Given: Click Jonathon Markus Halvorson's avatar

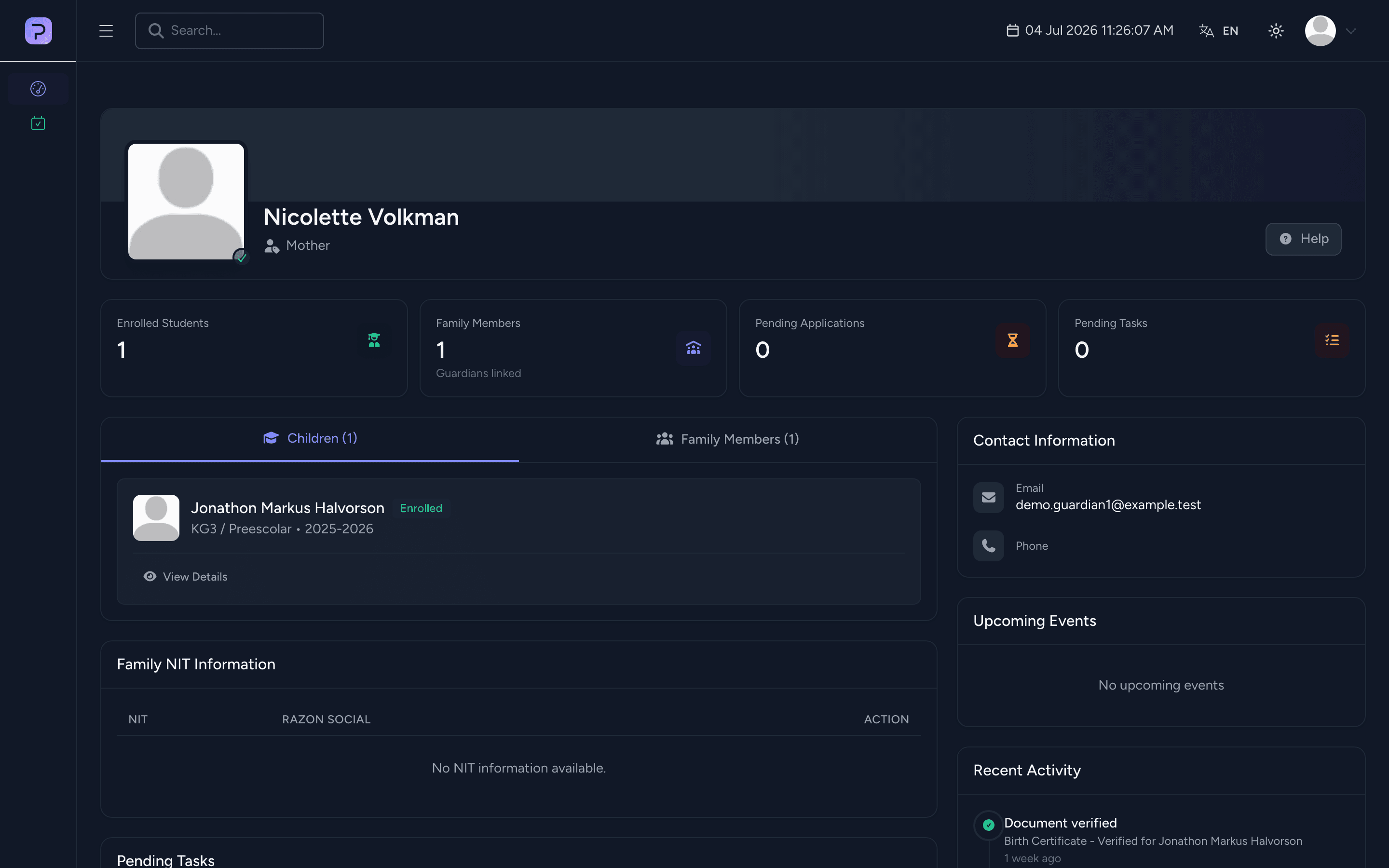Looking at the screenshot, I should [156, 518].
